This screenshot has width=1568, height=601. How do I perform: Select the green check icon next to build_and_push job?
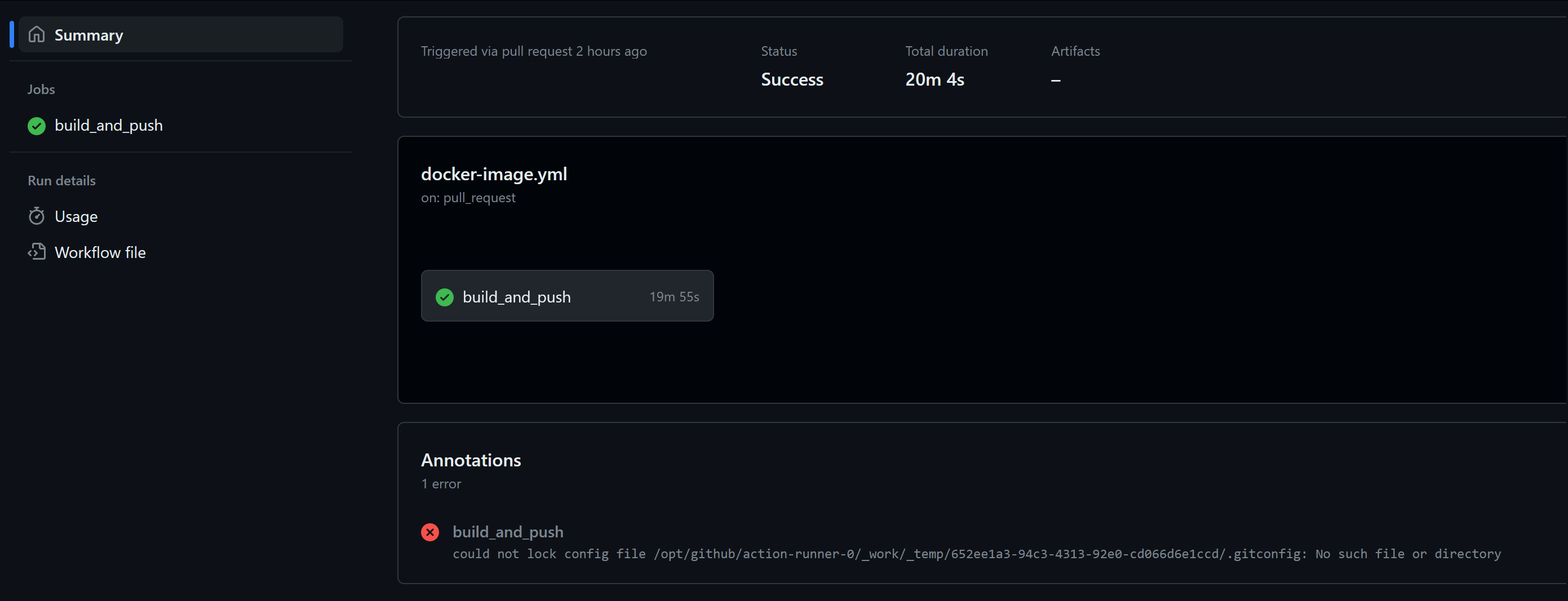(36, 126)
